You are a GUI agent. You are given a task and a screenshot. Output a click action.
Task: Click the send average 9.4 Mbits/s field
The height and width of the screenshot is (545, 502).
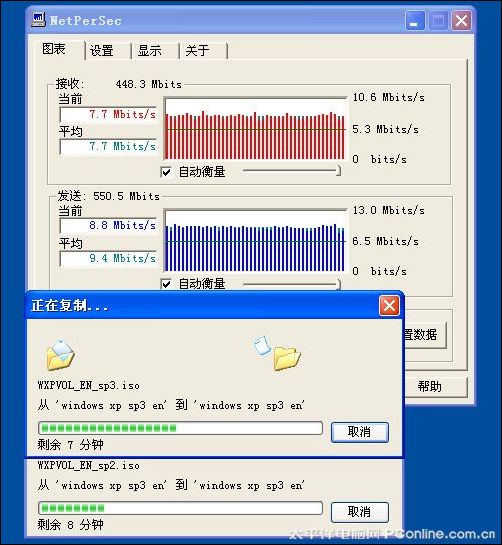(108, 258)
